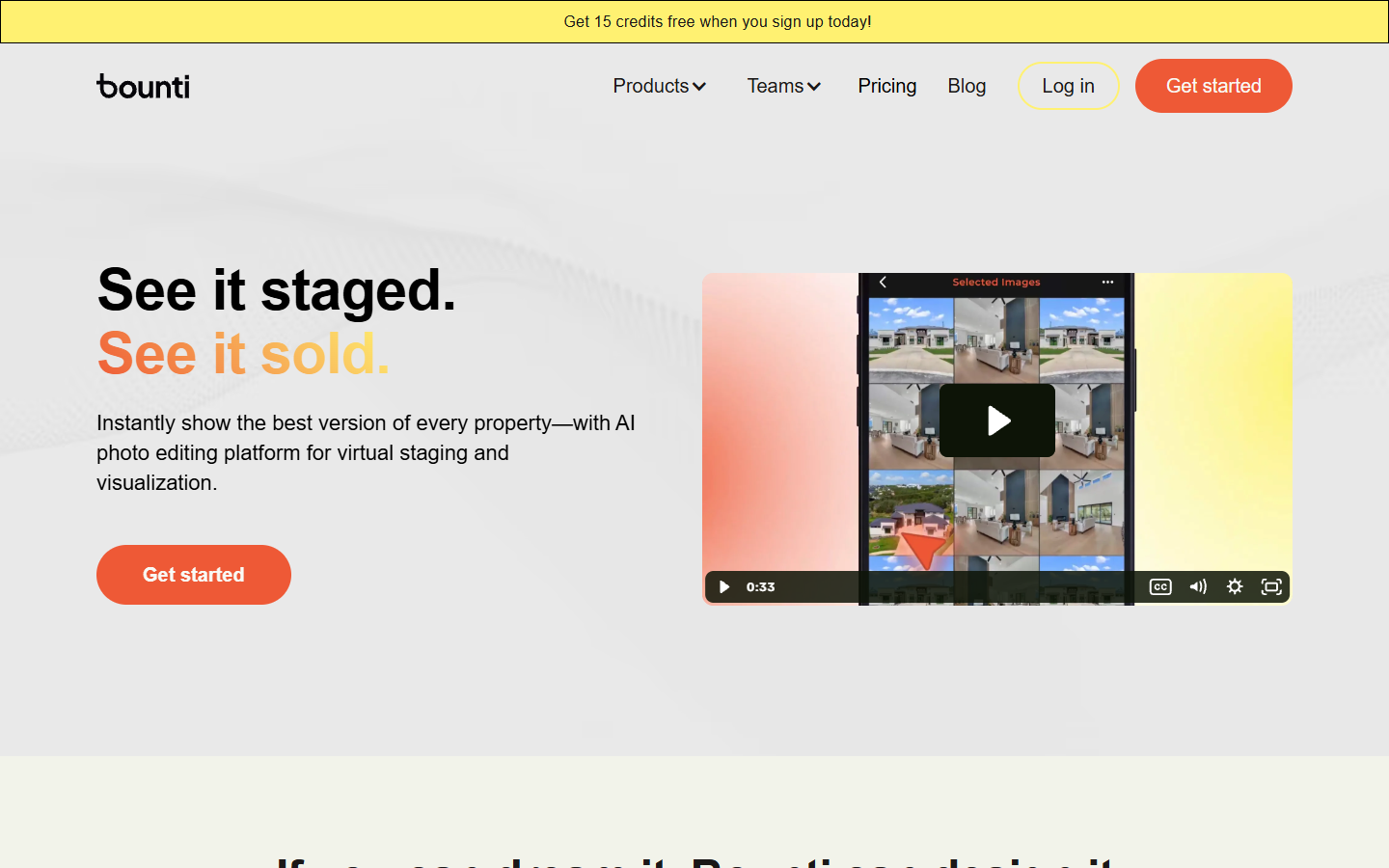The height and width of the screenshot is (868, 1389).
Task: Click the small play icon in video controls
Action: [724, 586]
